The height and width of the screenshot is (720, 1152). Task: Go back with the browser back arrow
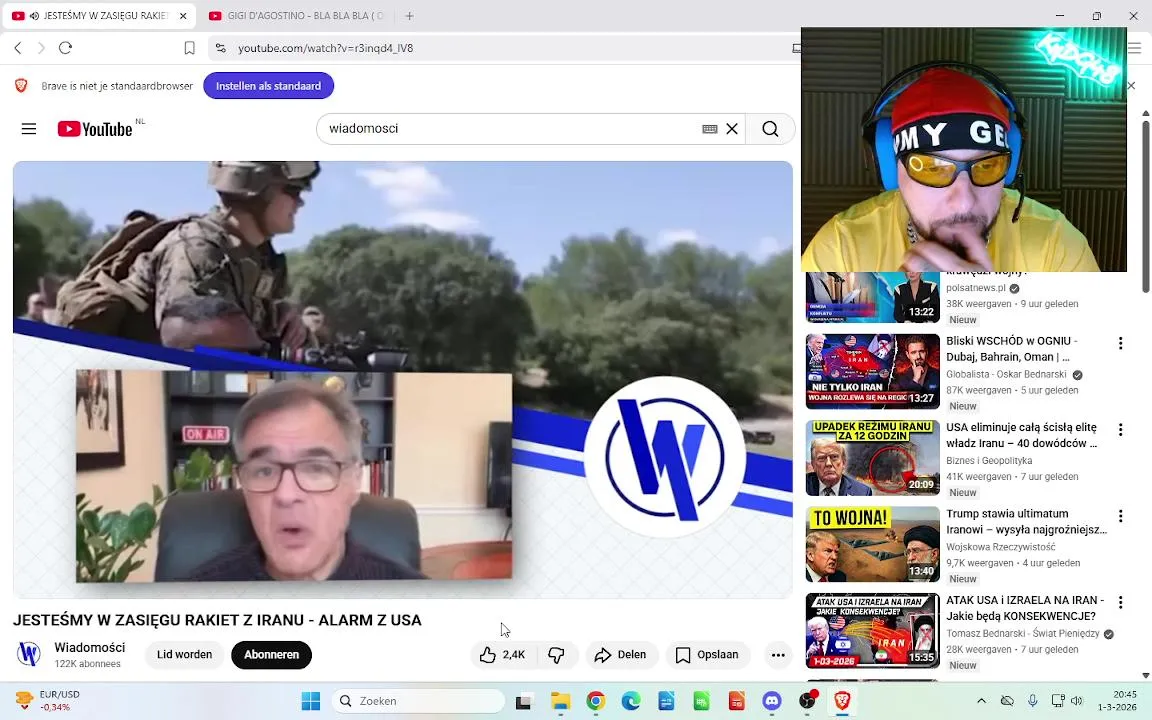point(18,48)
